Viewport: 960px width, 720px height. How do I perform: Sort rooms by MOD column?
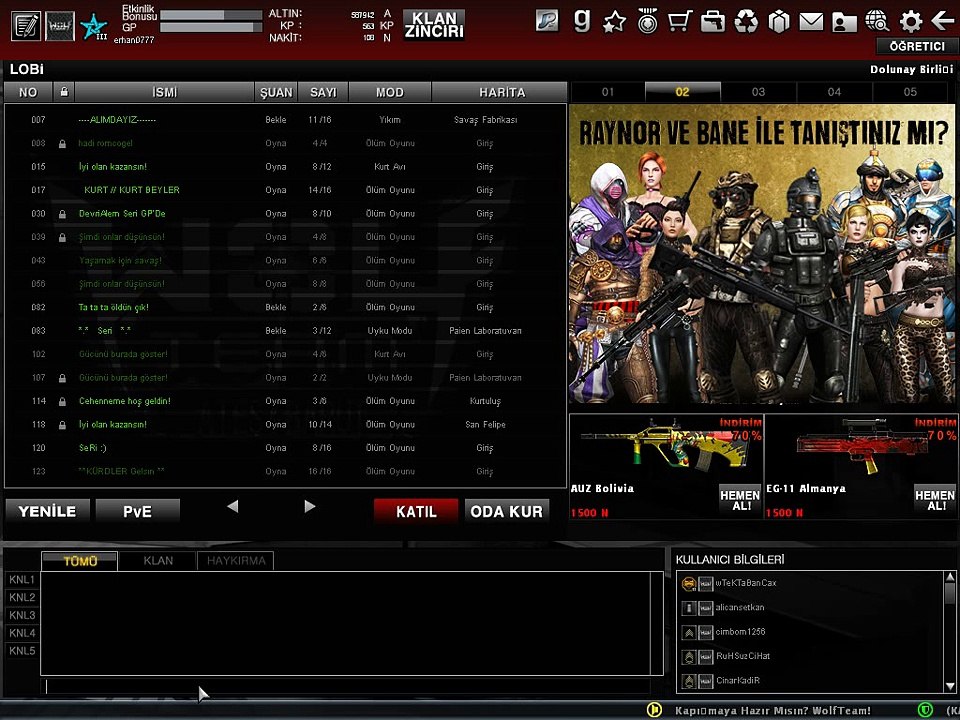pos(390,92)
